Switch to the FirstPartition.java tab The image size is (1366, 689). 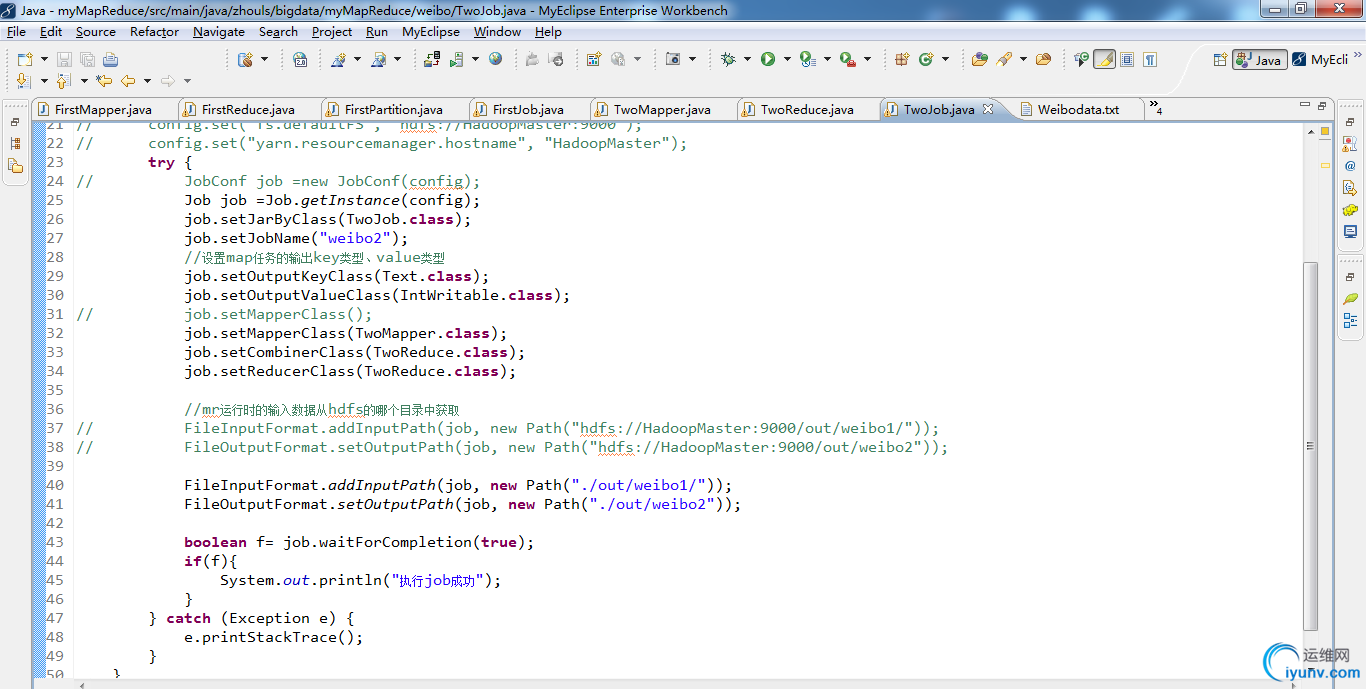pyautogui.click(x=394, y=110)
